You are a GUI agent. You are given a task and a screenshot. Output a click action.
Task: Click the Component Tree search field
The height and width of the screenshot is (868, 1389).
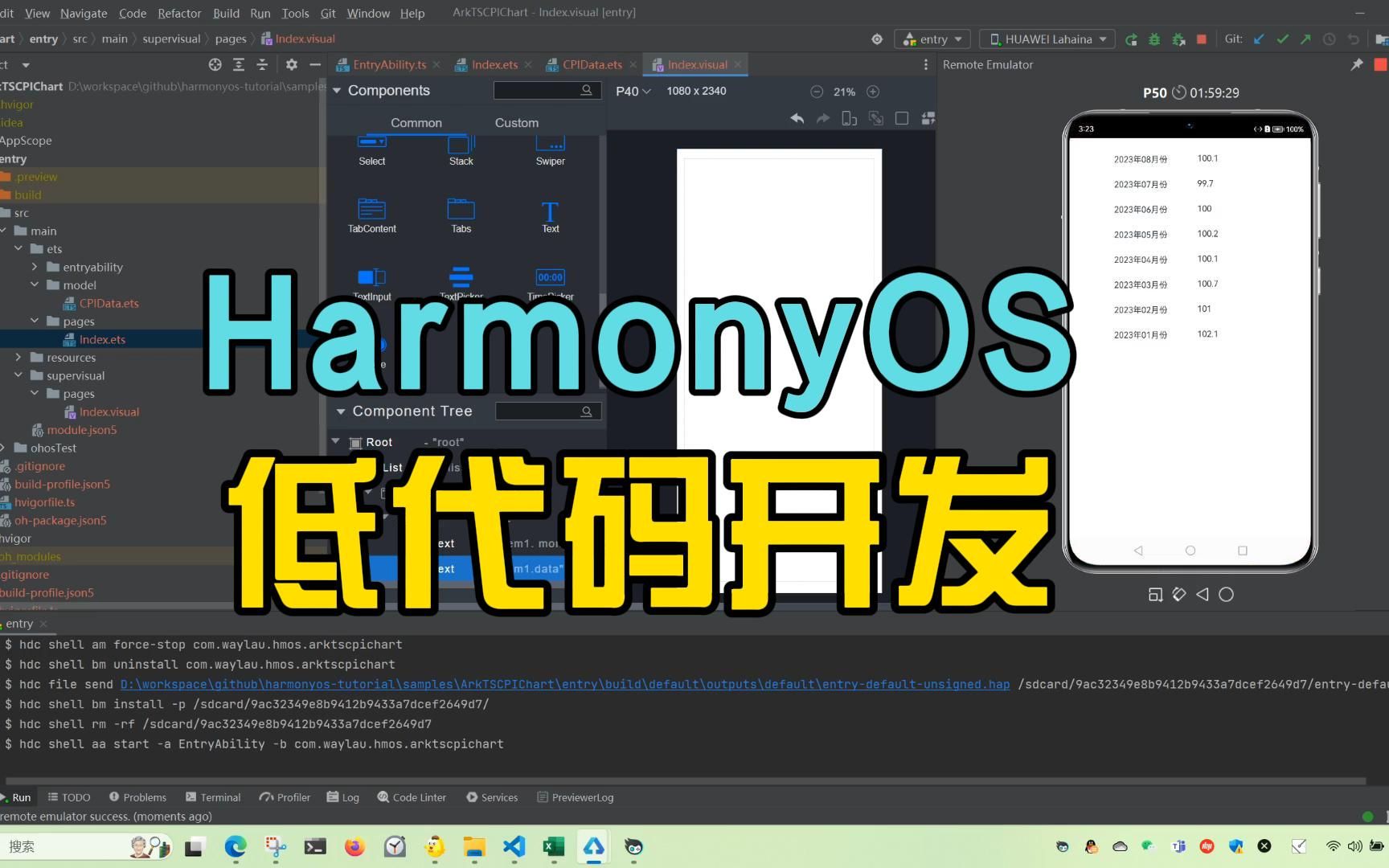(548, 411)
